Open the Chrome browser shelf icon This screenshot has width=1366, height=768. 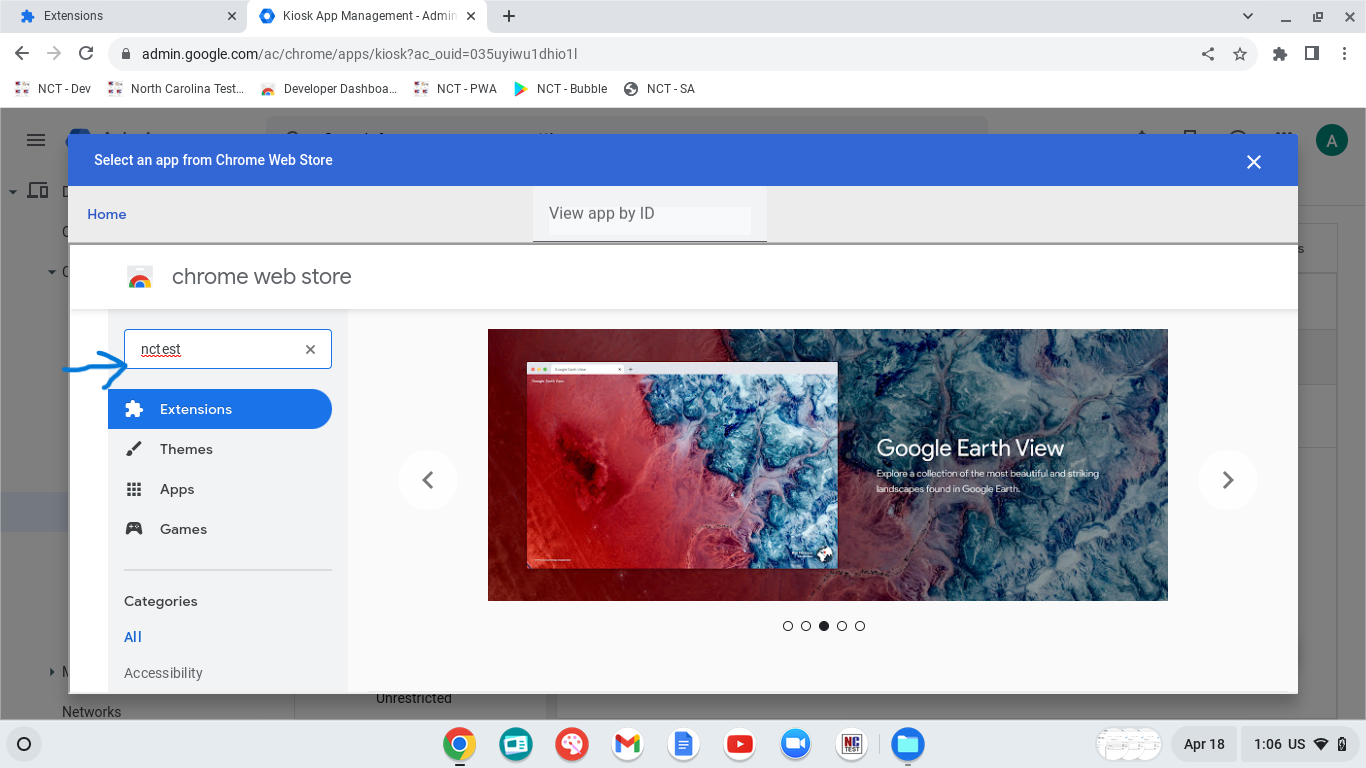point(460,744)
